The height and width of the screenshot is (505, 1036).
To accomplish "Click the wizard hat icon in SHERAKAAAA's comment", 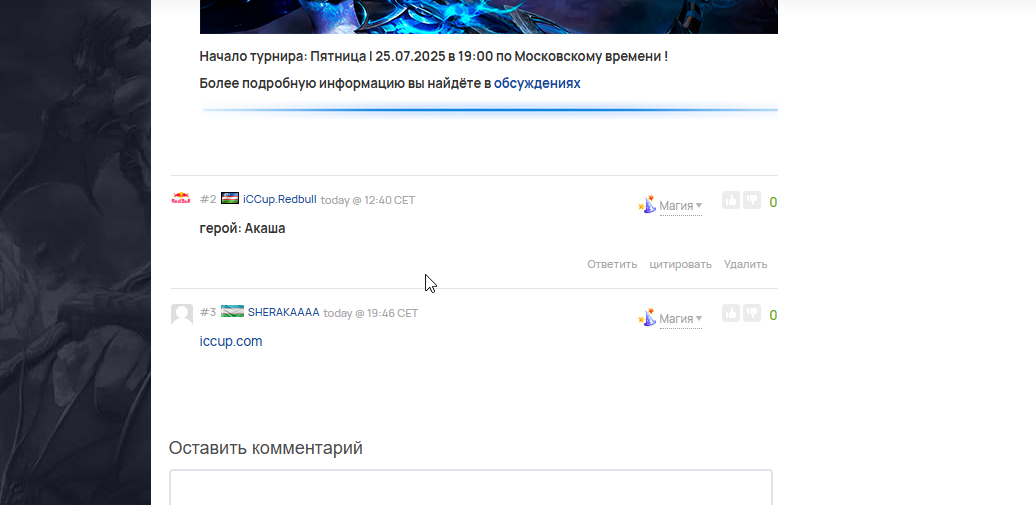I will click(x=648, y=317).
